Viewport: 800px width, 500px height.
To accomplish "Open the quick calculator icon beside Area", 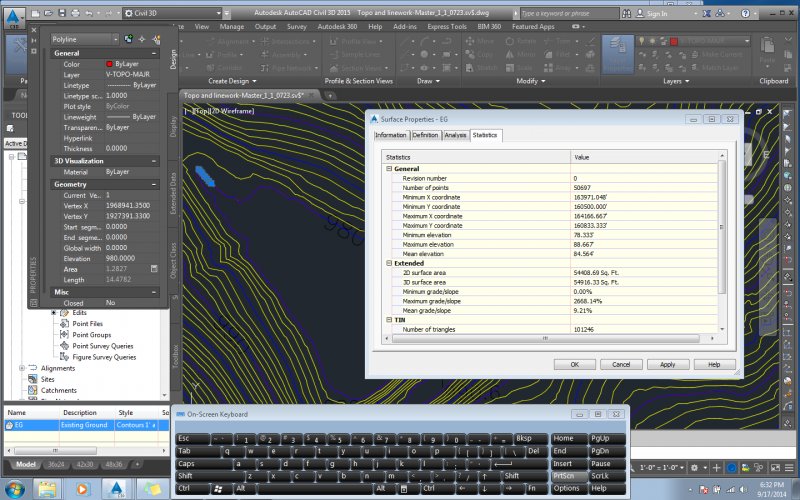I will (x=154, y=269).
